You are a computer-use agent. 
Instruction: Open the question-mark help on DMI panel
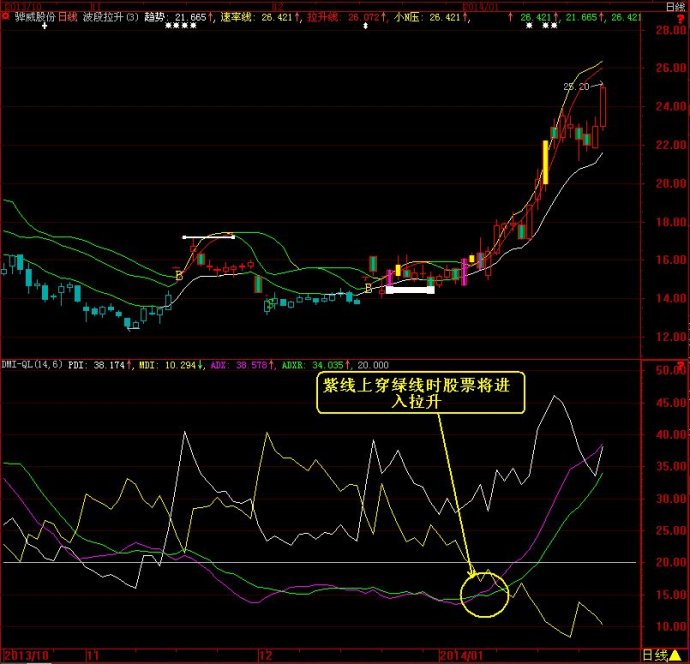pyautogui.click(x=680, y=365)
